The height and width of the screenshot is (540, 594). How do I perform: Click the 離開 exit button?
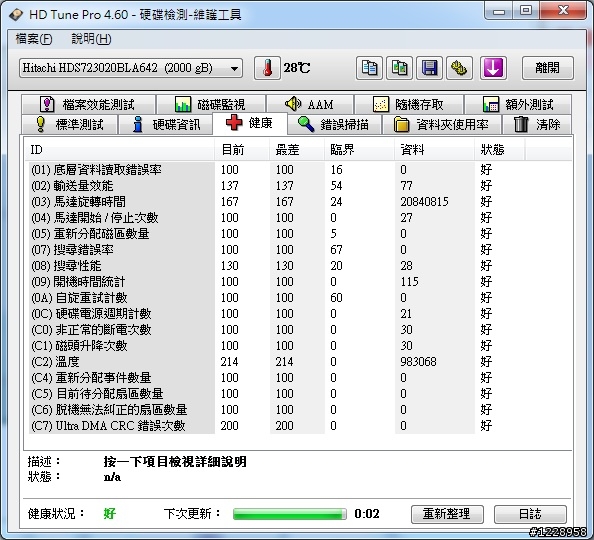[547, 68]
